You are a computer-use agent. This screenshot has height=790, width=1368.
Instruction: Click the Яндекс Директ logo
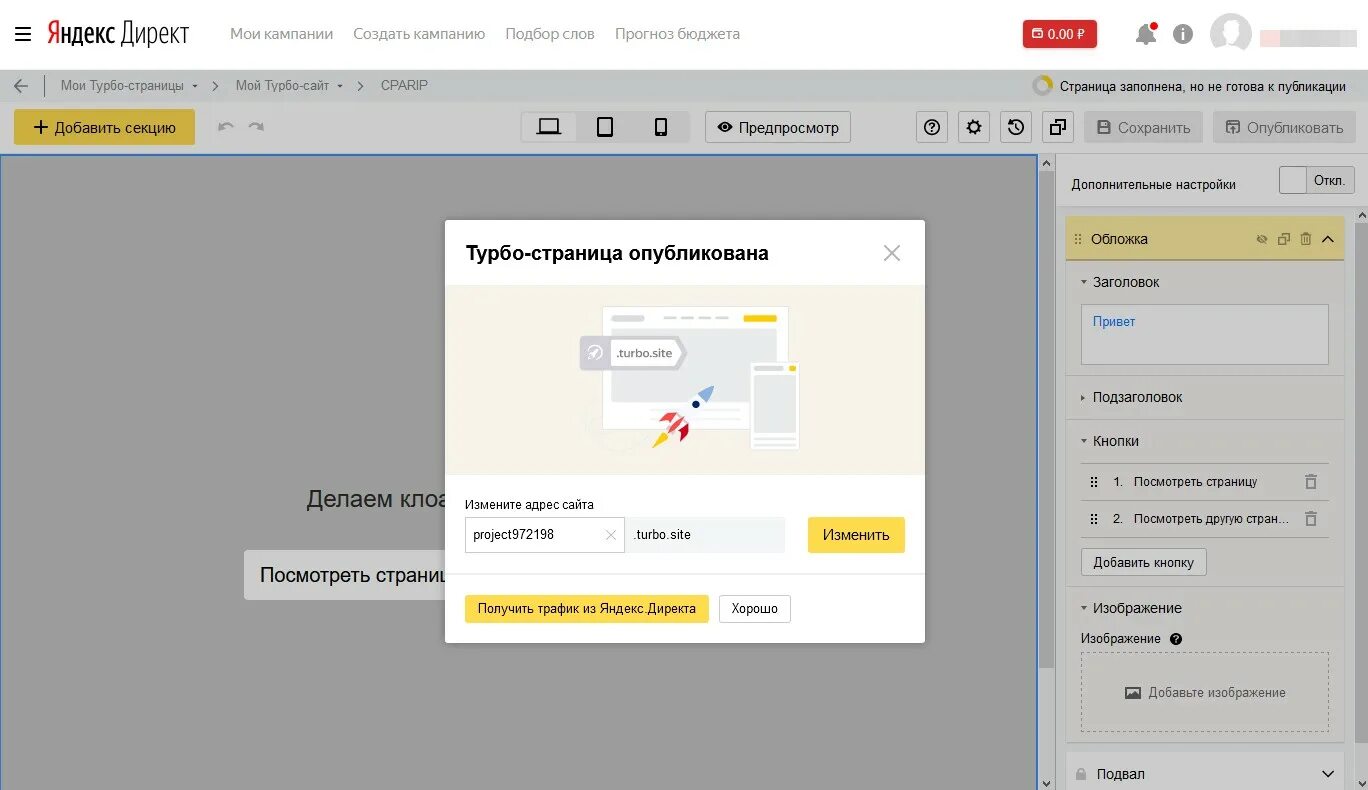click(118, 34)
